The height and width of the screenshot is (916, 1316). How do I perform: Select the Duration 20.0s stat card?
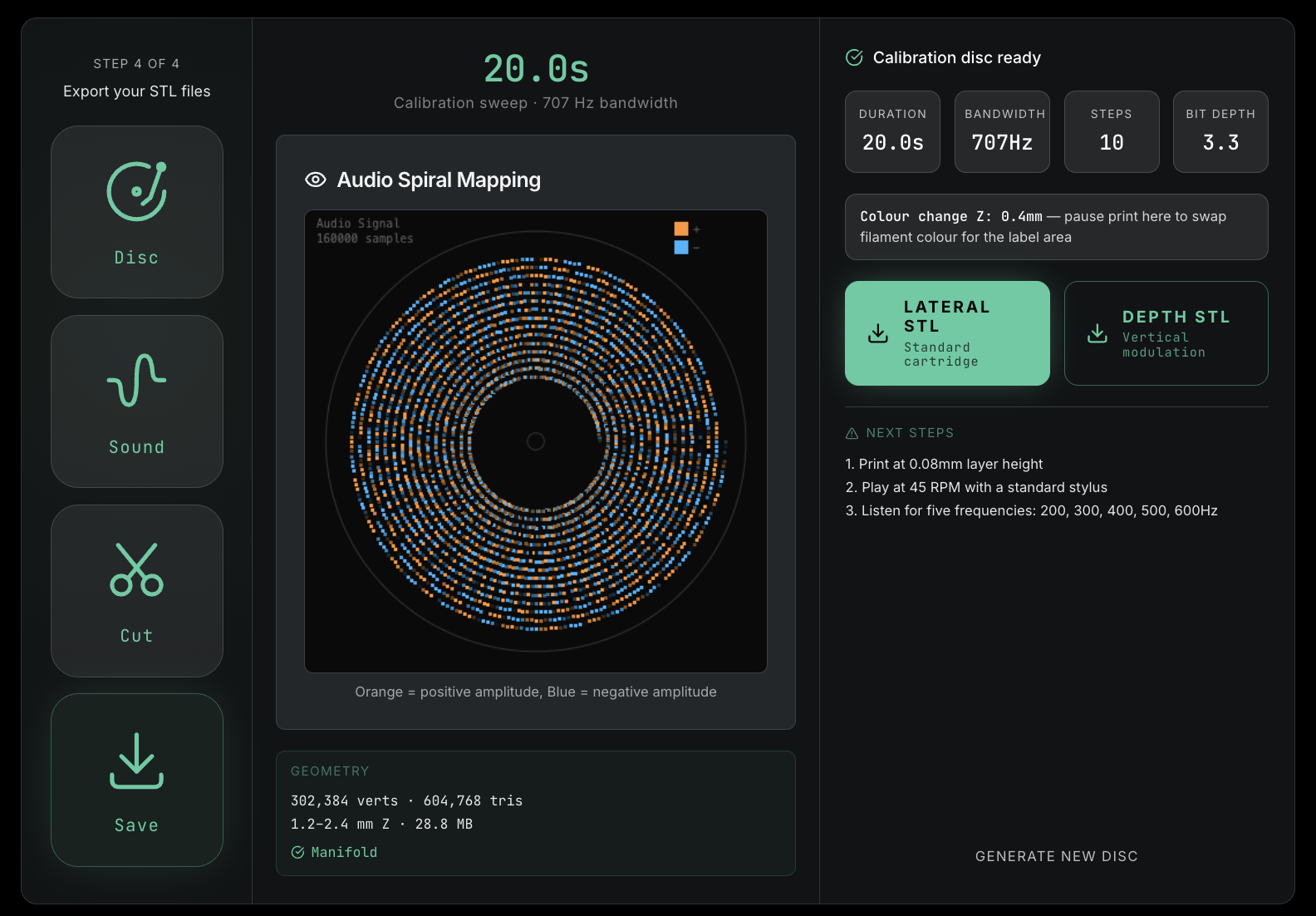pos(893,132)
